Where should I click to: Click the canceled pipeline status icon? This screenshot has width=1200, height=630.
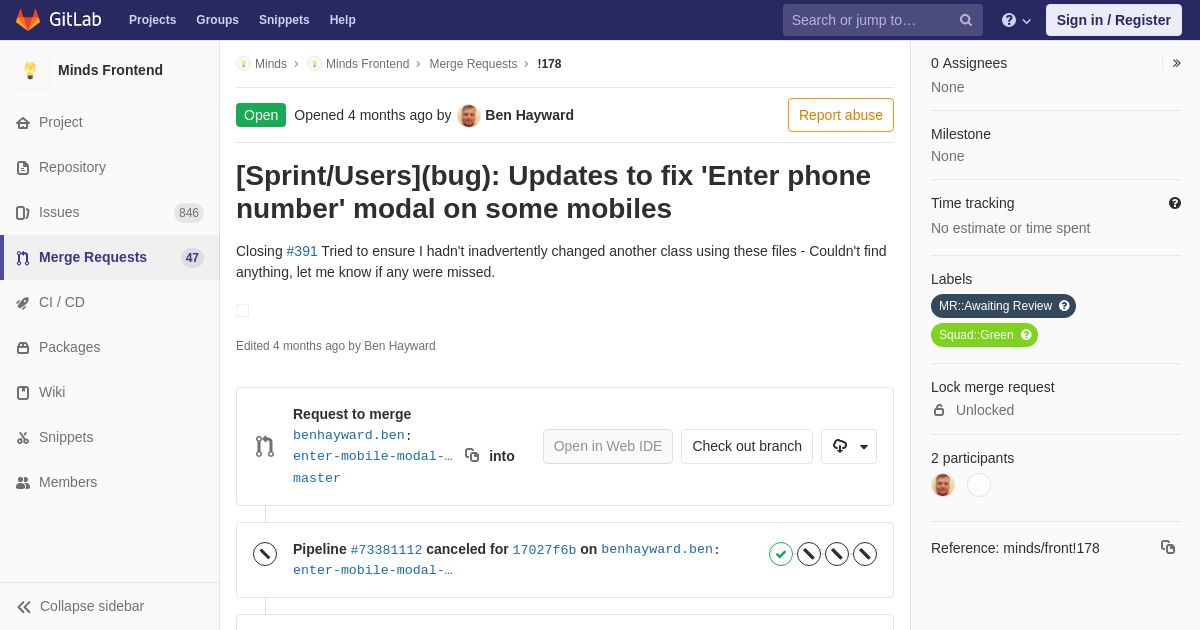tap(265, 554)
